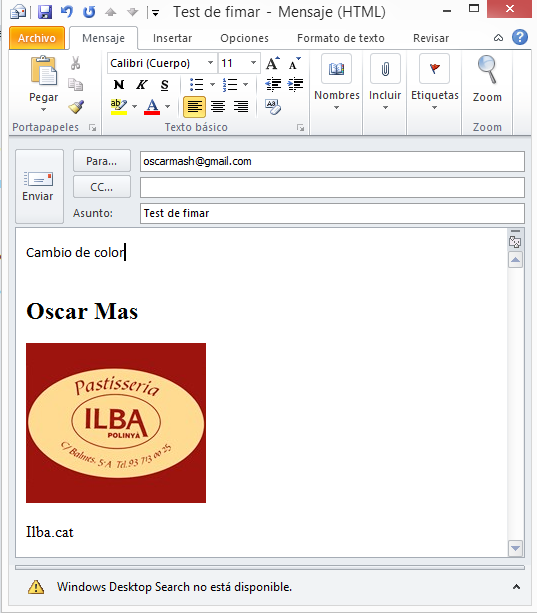This screenshot has height=613, width=537.
Task: Apply numbered list formatting
Action: click(x=230, y=84)
